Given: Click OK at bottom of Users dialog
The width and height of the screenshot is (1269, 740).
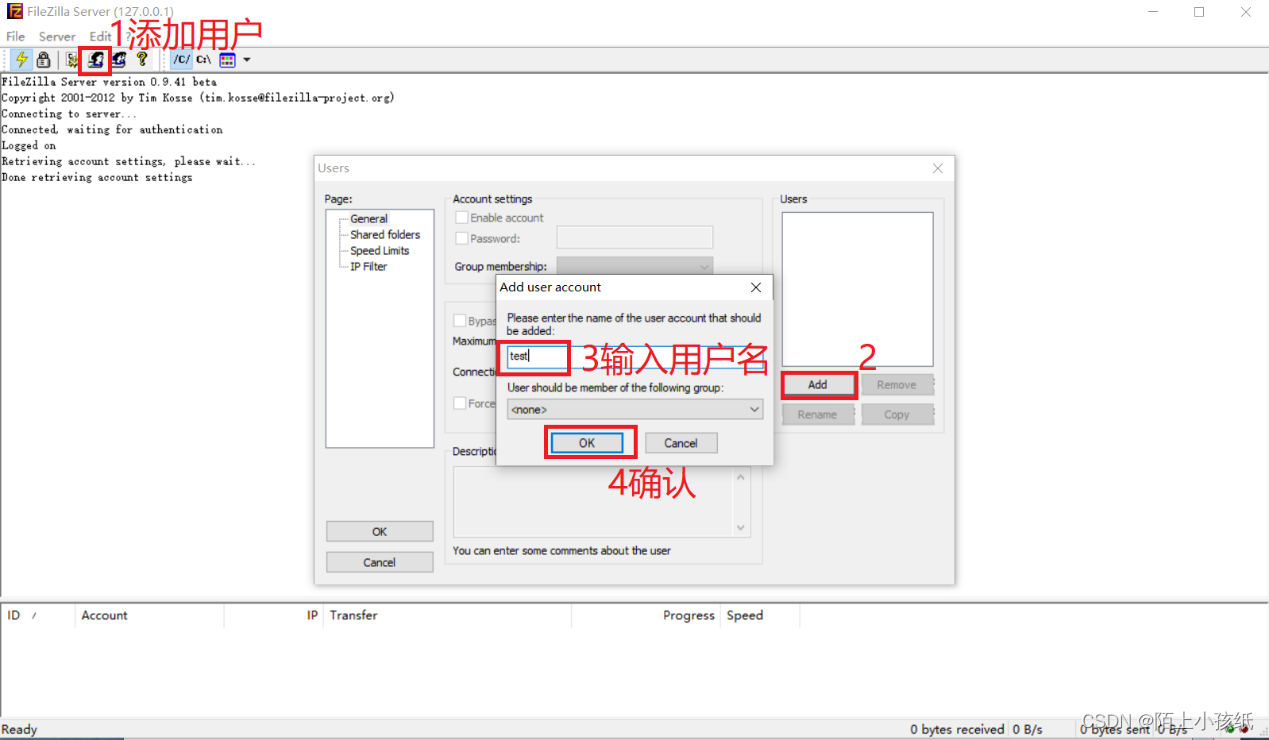Looking at the screenshot, I should [380, 531].
